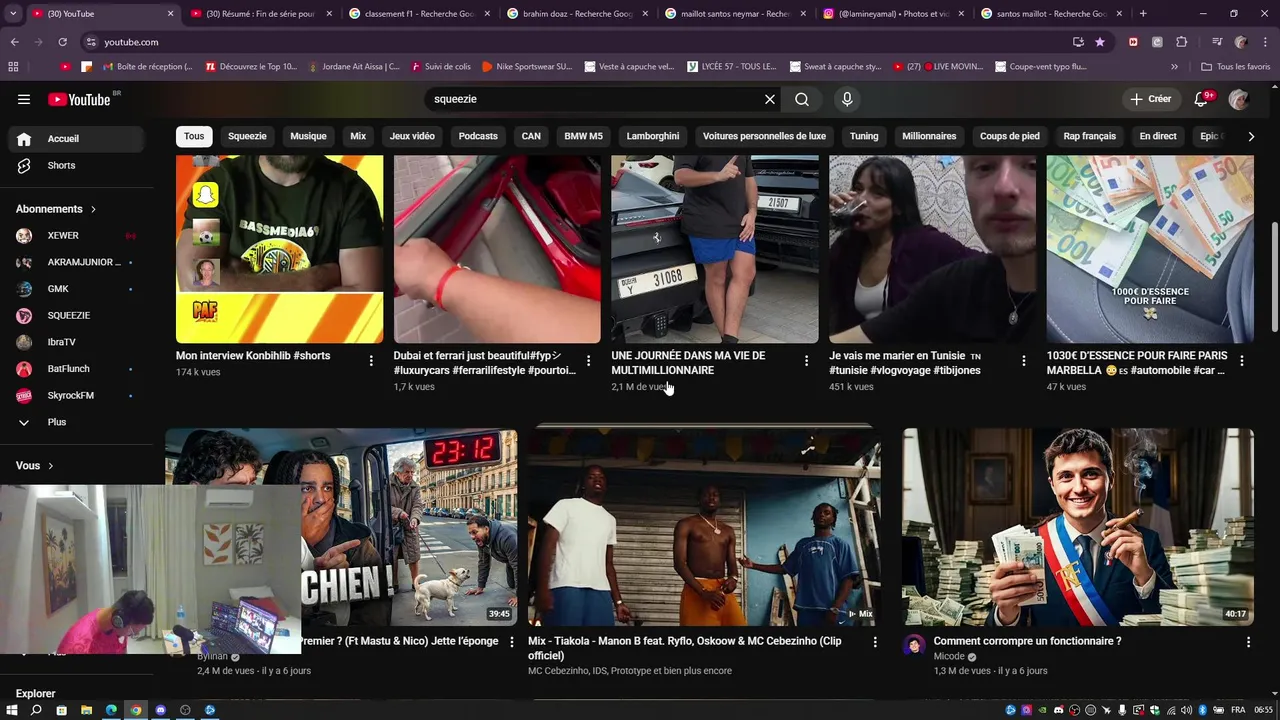Screen dimensions: 1280x720
Task: Open the options menu for UNE JOURNÉE DANS MA VIE short
Action: (x=807, y=361)
